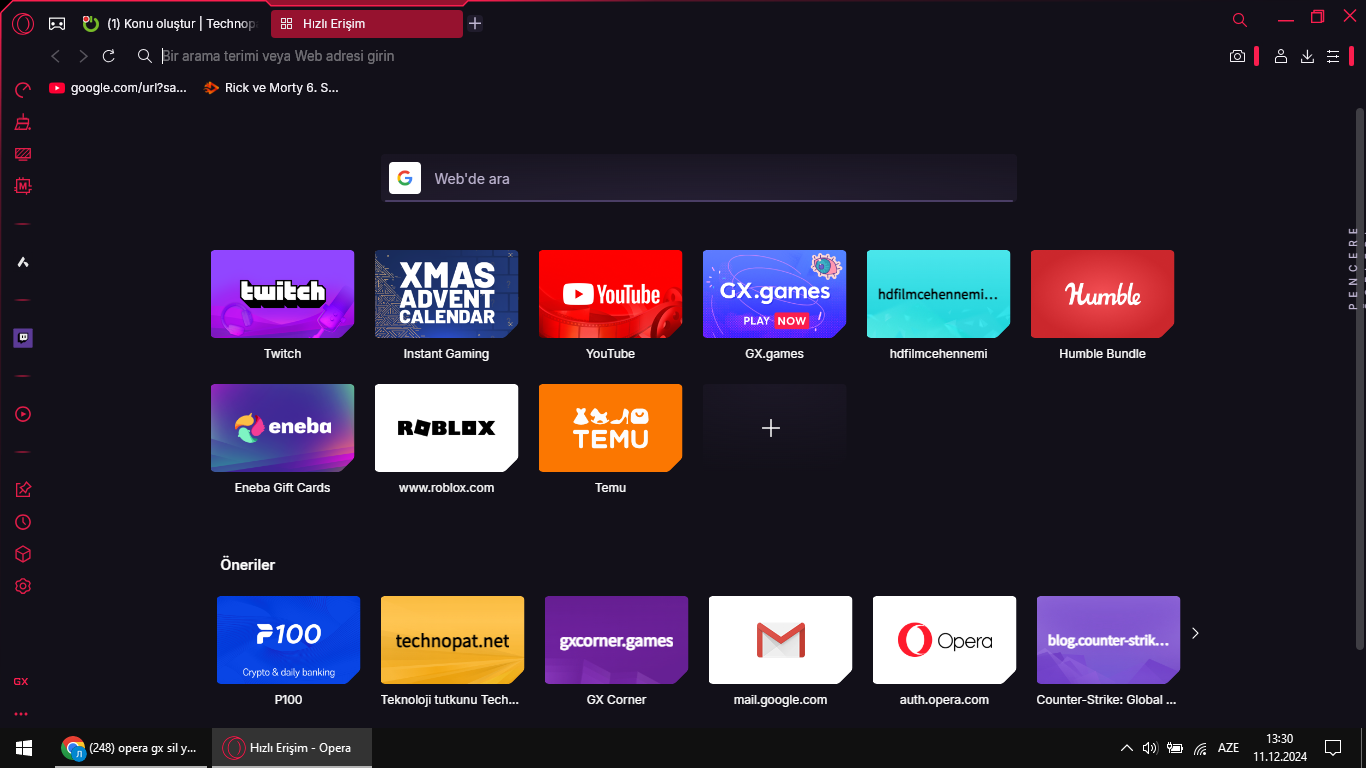This screenshot has width=1366, height=768.
Task: Open extensions cube icon
Action: coord(22,554)
